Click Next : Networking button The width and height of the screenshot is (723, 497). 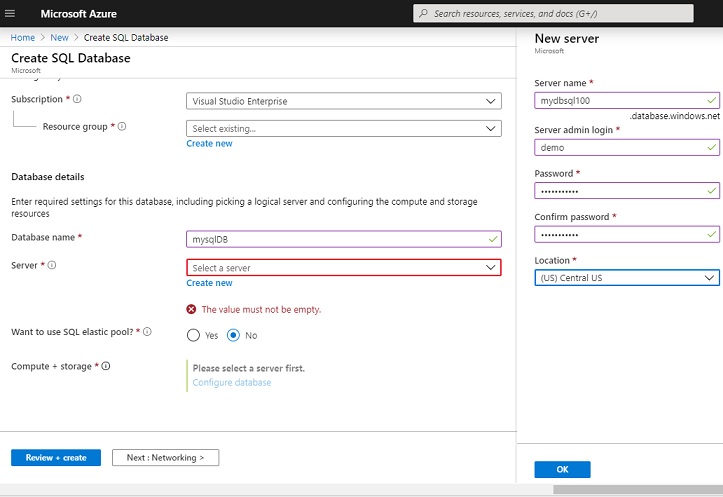166,458
